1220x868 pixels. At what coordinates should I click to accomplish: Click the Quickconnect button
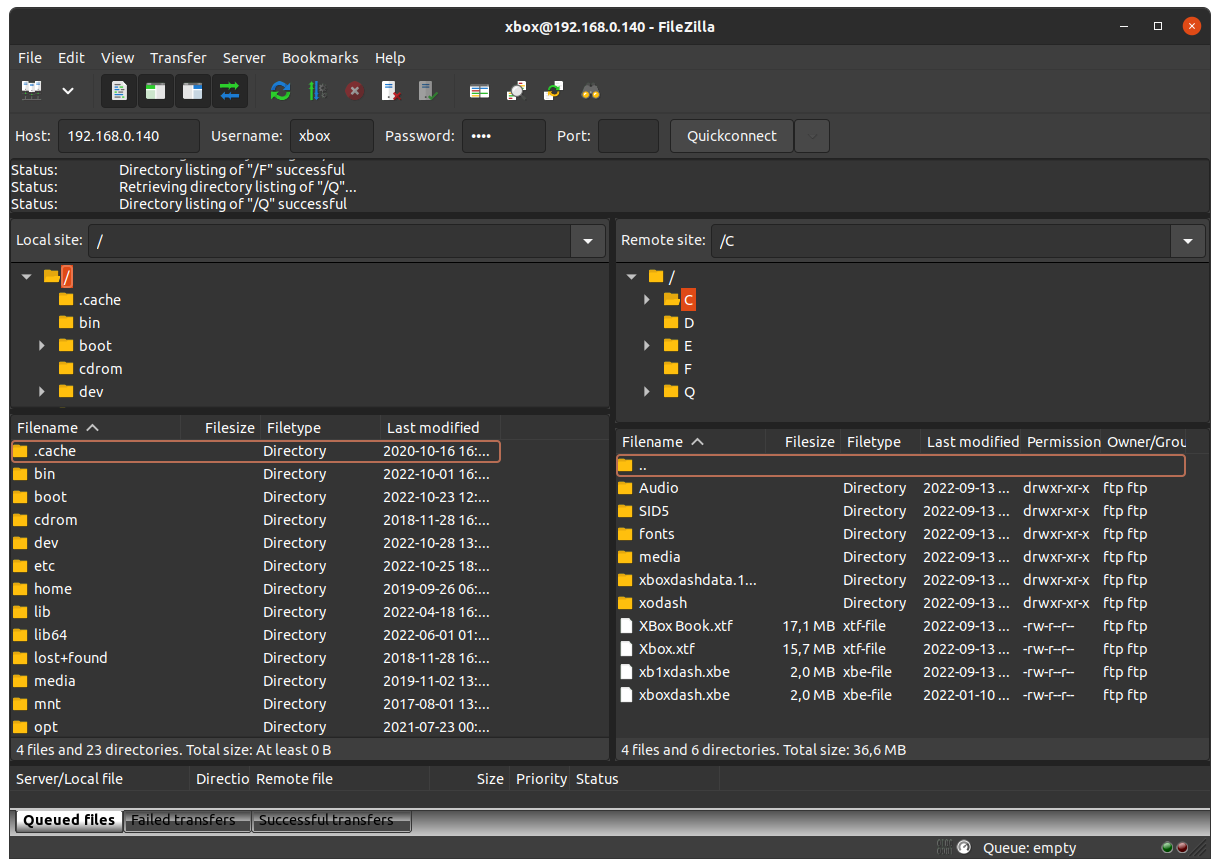click(732, 136)
